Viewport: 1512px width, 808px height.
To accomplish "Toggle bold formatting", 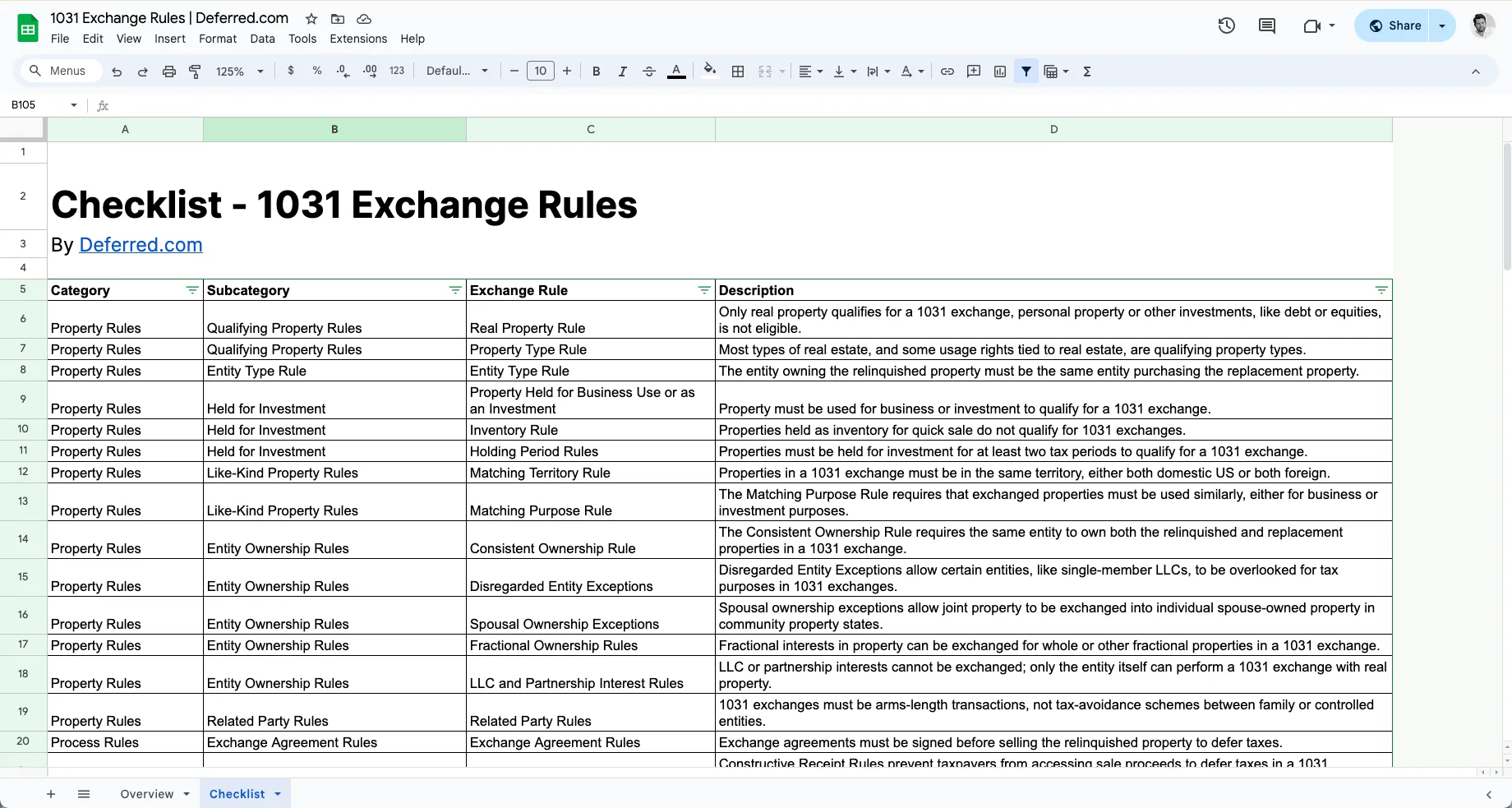I will click(x=597, y=72).
